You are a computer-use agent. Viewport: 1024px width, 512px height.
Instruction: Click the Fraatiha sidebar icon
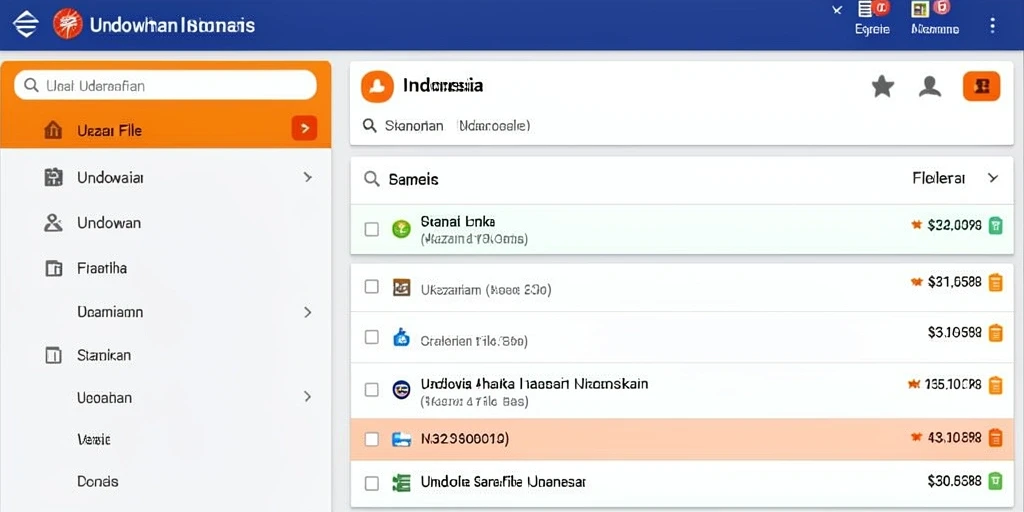54,268
